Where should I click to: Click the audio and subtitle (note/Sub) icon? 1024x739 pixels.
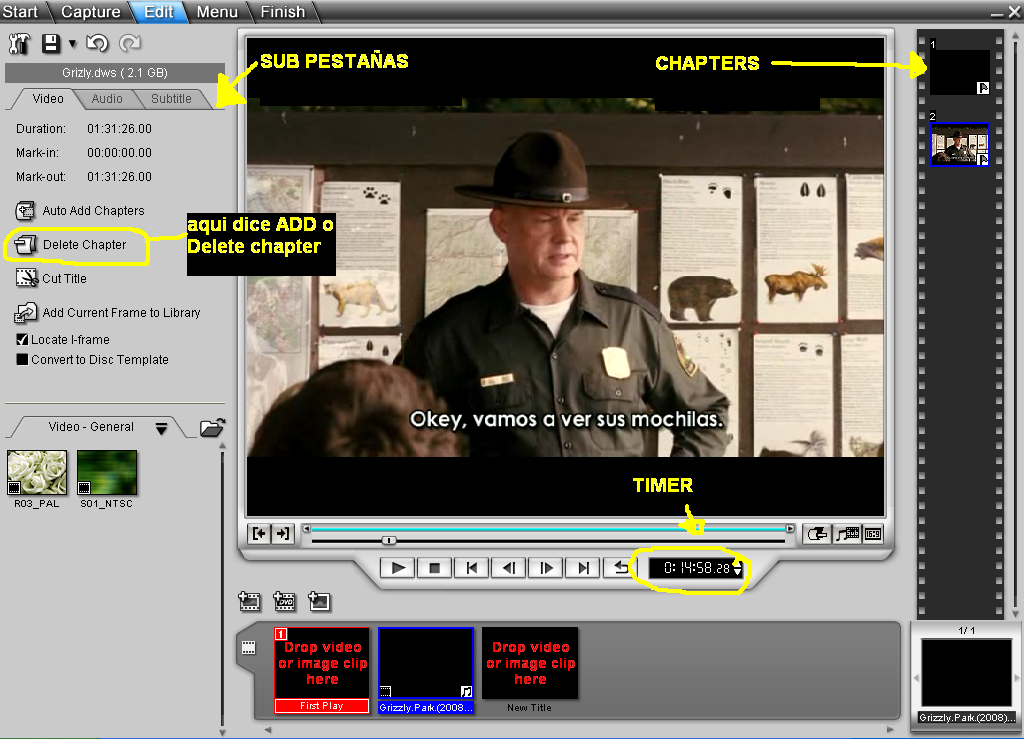tap(848, 534)
